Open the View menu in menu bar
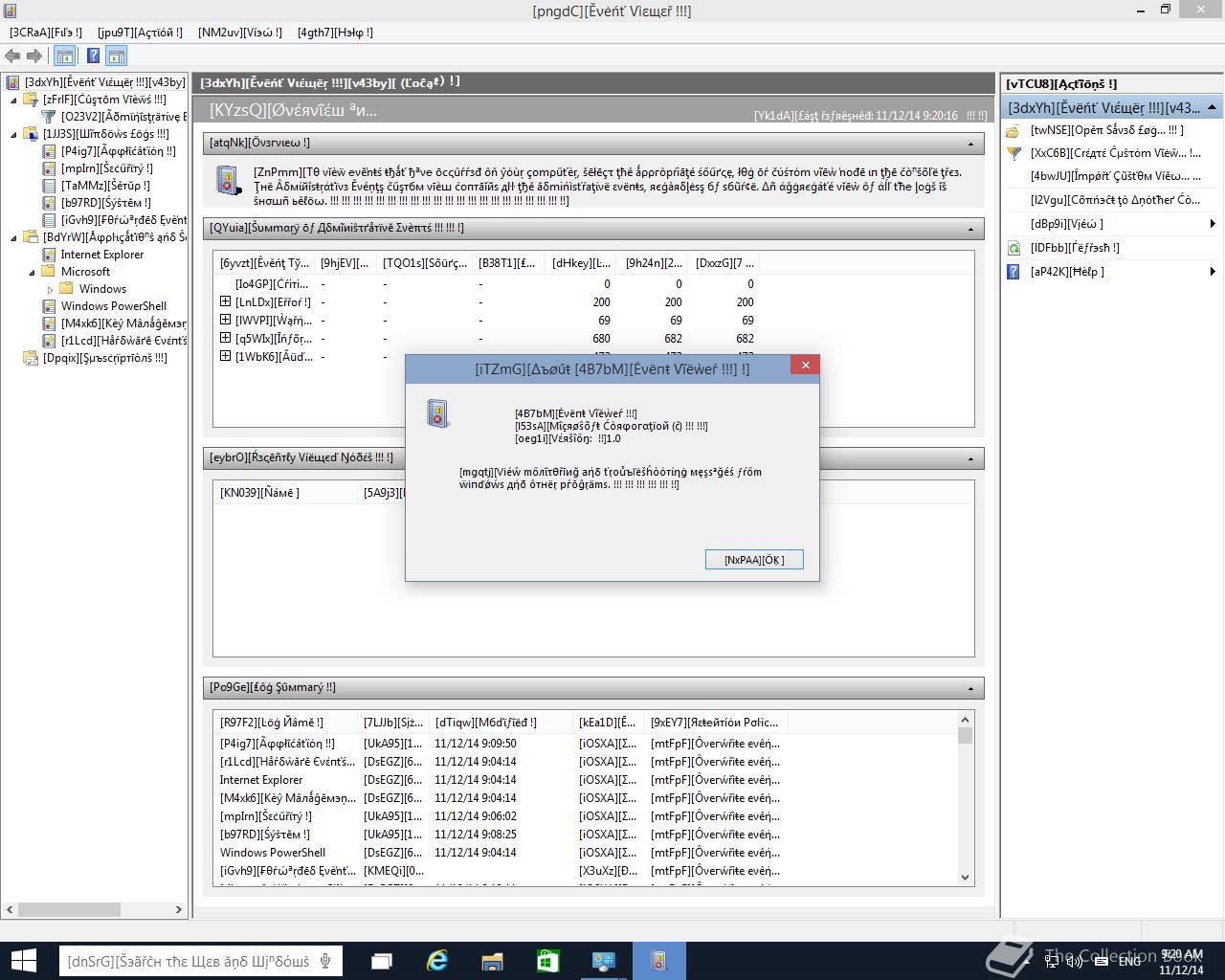The width and height of the screenshot is (1225, 980). [x=240, y=32]
